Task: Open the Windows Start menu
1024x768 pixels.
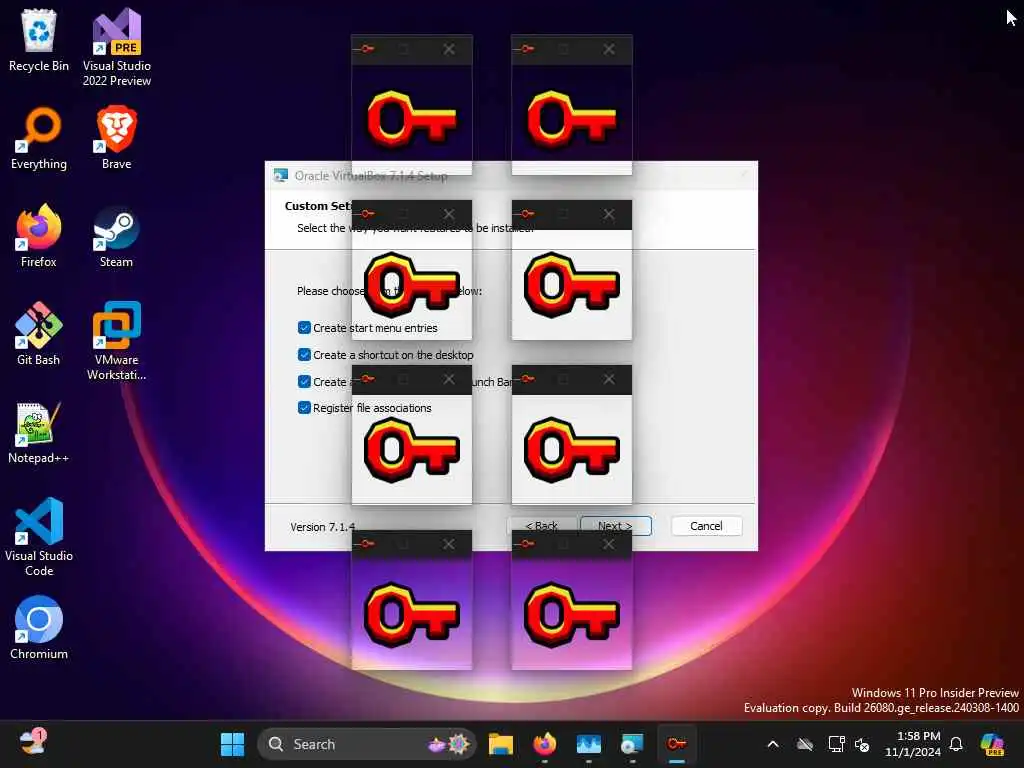Action: coord(232,744)
